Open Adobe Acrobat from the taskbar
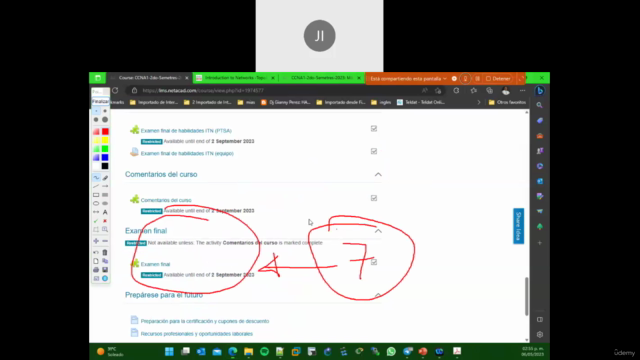 click(x=457, y=351)
